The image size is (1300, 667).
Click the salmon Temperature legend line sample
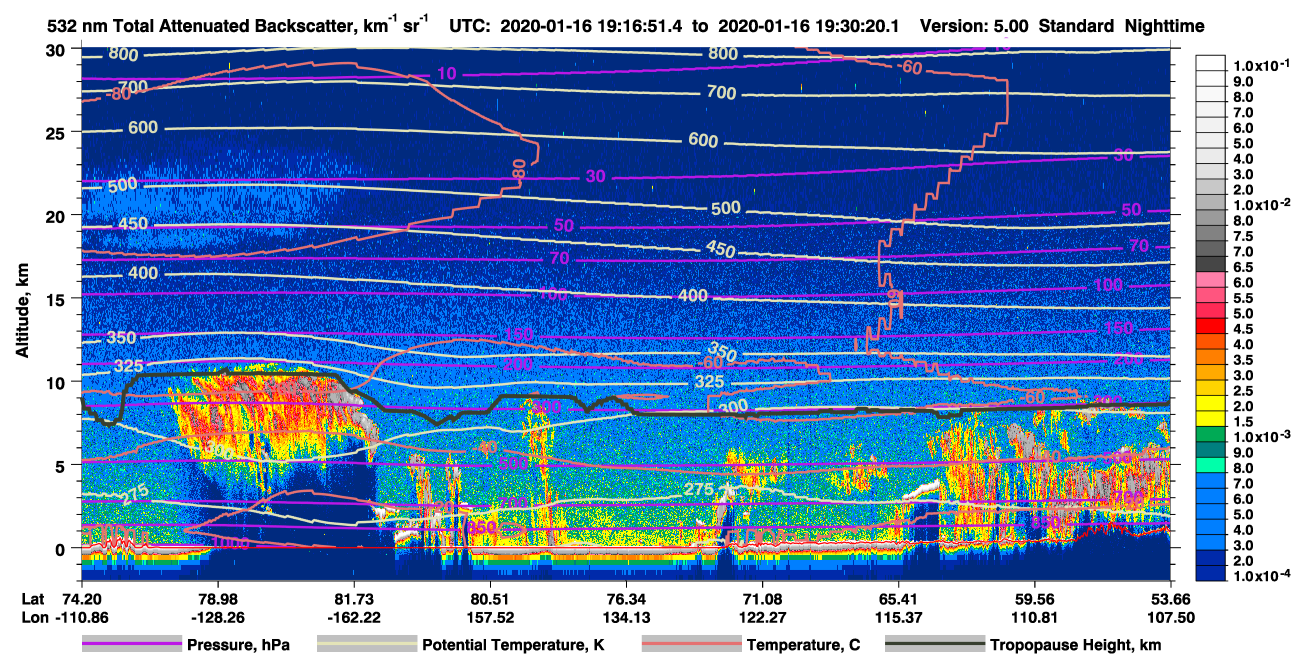(x=691, y=644)
